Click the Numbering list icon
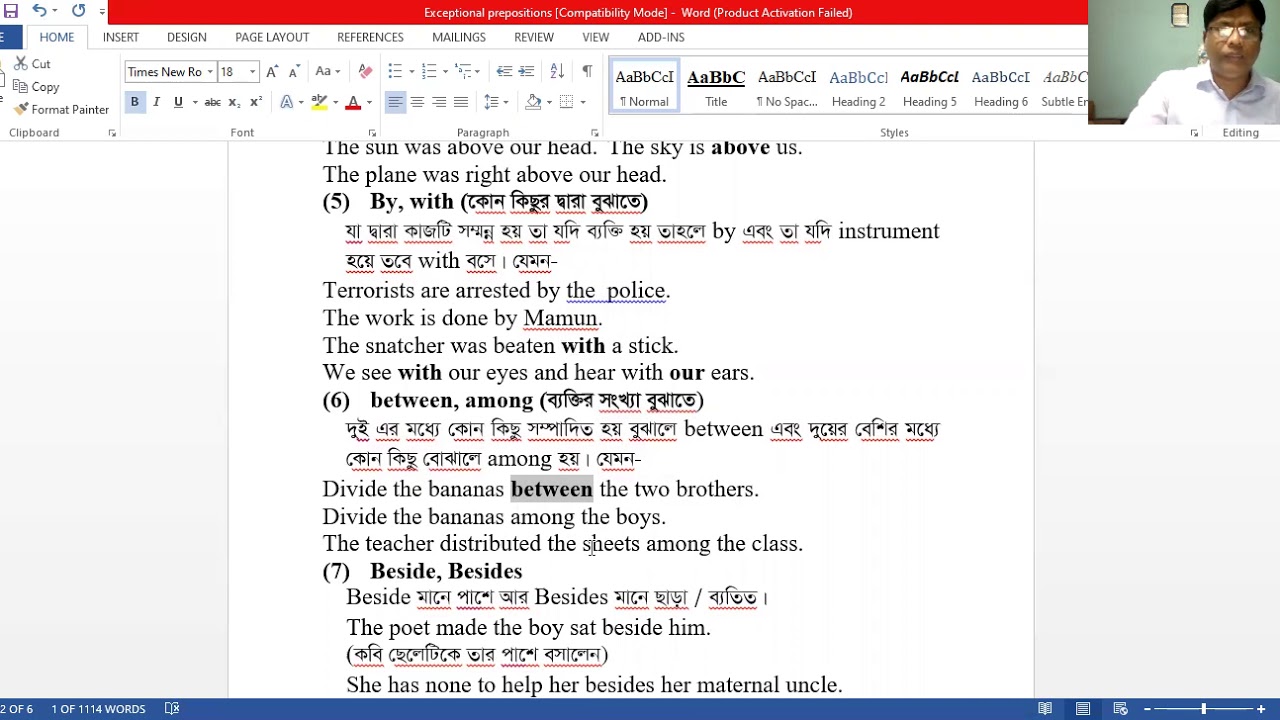Viewport: 1280px width, 720px height. pyautogui.click(x=429, y=72)
